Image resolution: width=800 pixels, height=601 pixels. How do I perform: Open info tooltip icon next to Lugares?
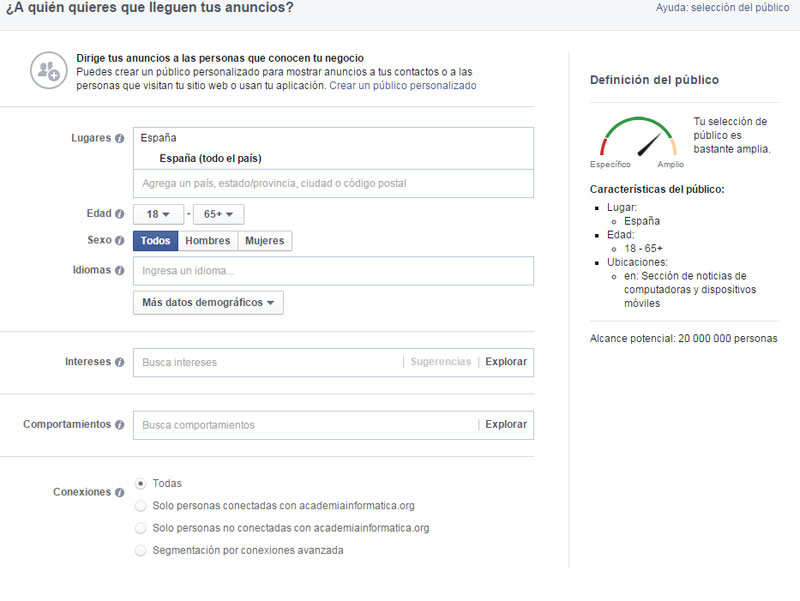tap(119, 138)
